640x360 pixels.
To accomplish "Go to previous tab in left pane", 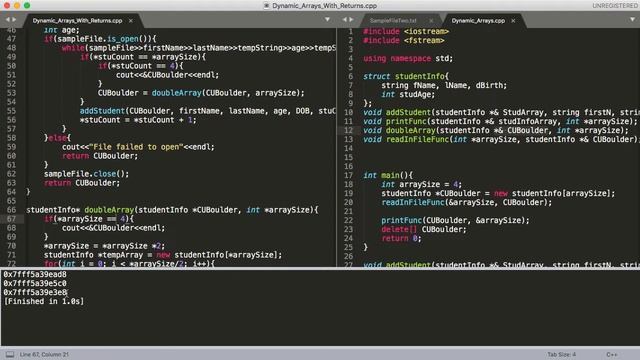I will click(x=7, y=19).
